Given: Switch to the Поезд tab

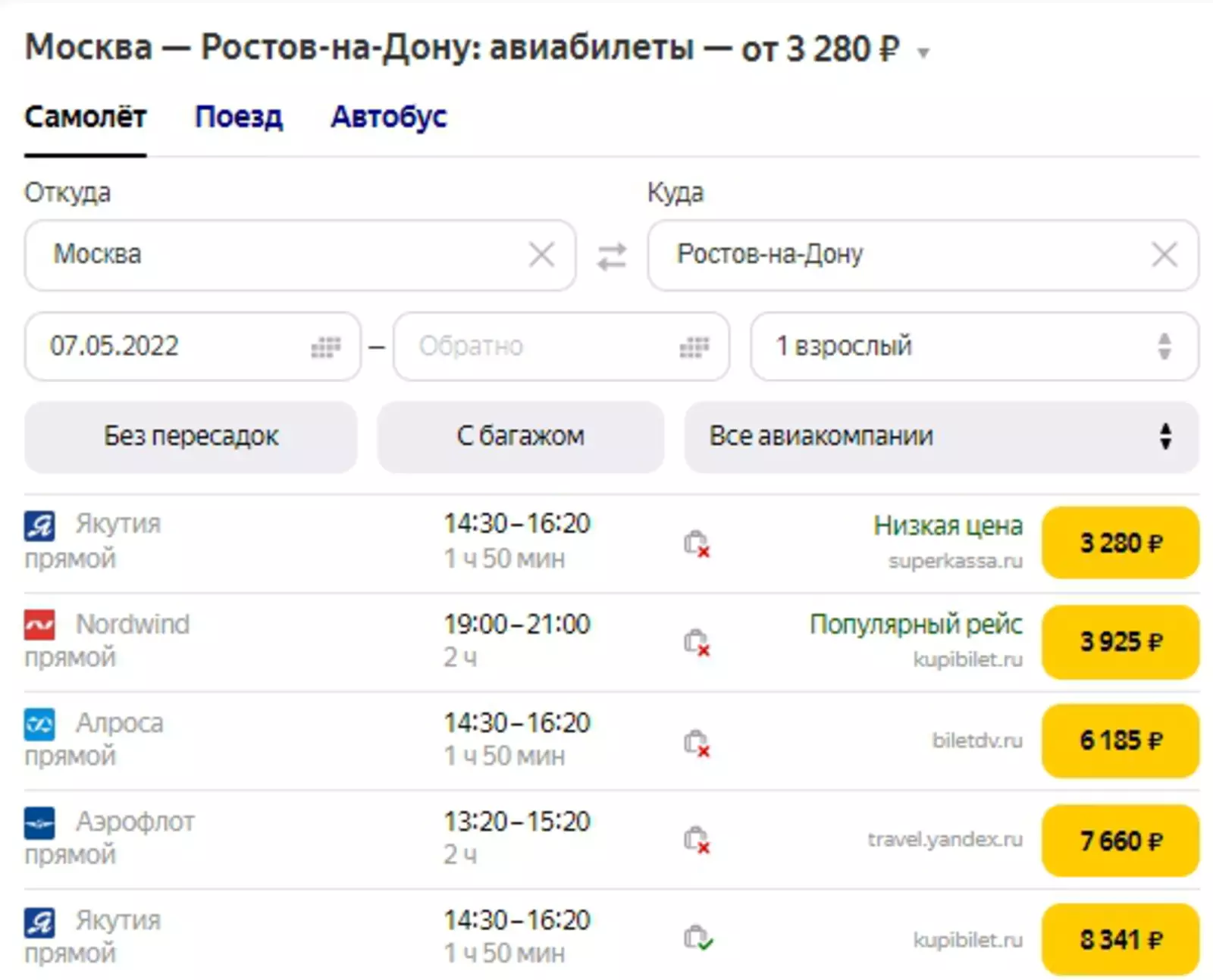Looking at the screenshot, I should (x=238, y=117).
